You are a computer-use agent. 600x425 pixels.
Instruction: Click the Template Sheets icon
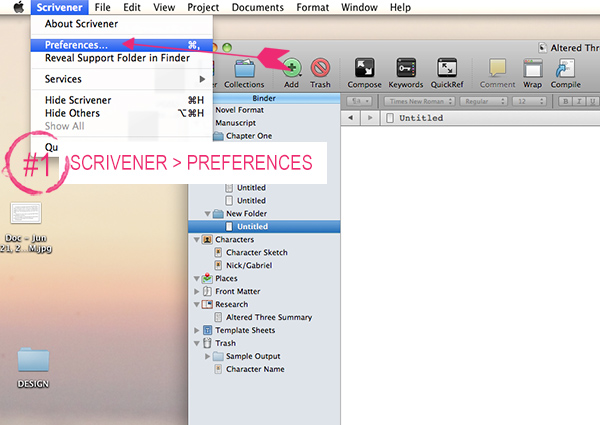pyautogui.click(x=207, y=330)
